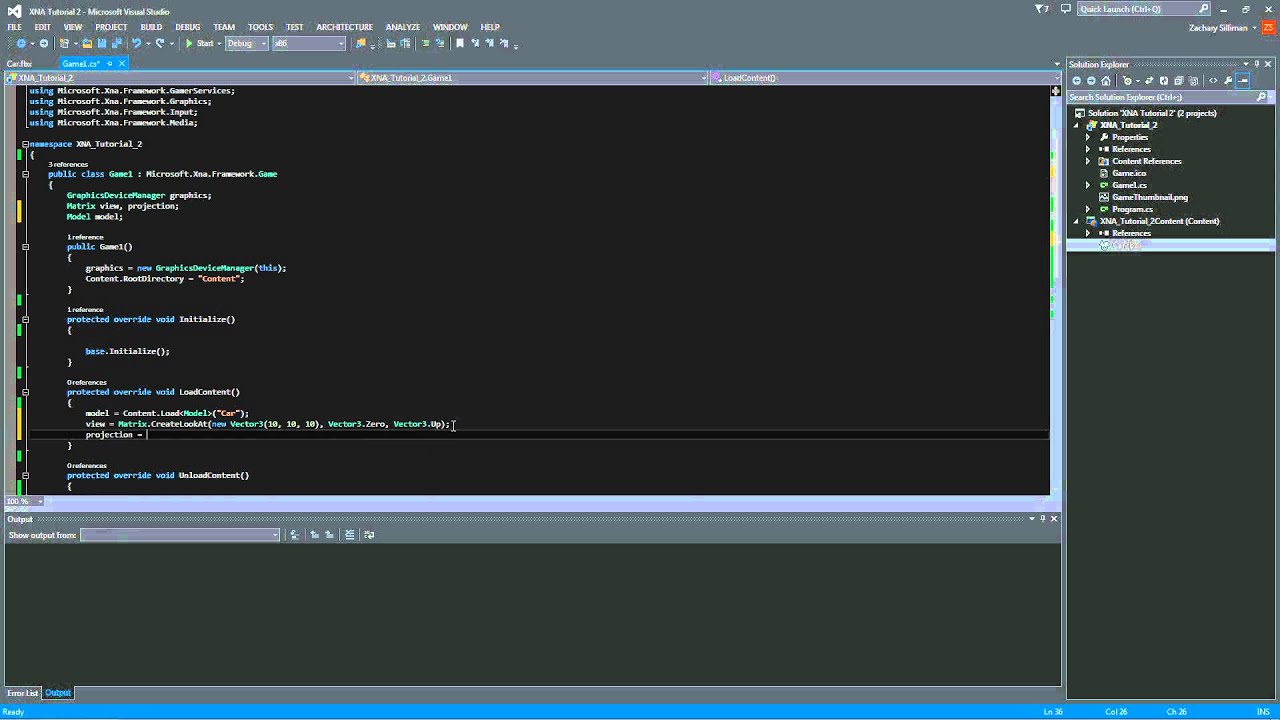Expand the Game1.cs tree node
This screenshot has width=1280, height=720.
(x=1088, y=185)
